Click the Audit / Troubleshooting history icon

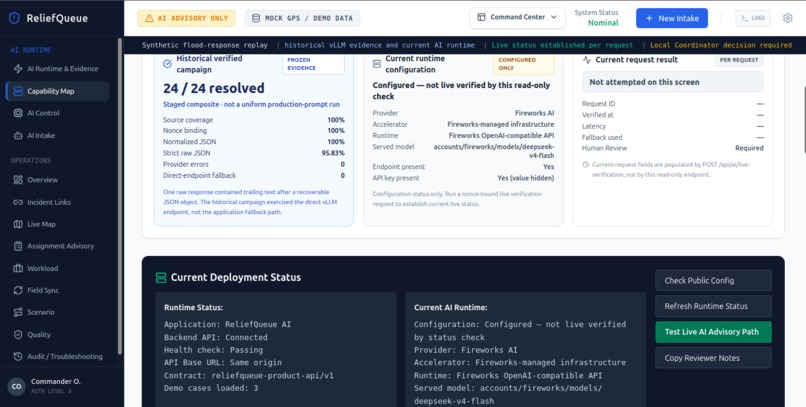(x=18, y=357)
